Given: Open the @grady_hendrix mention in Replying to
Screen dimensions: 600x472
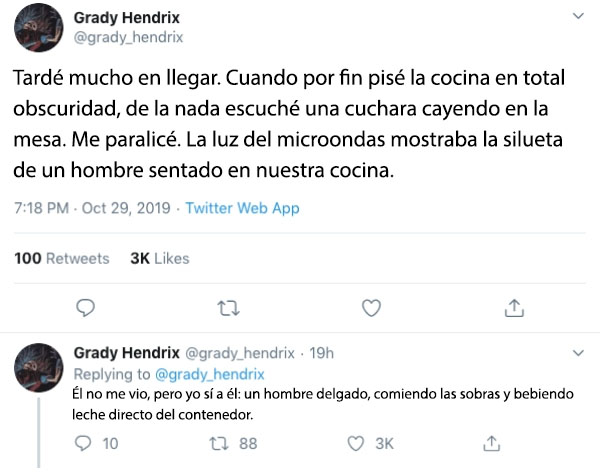Looking at the screenshot, I should click(x=210, y=374).
